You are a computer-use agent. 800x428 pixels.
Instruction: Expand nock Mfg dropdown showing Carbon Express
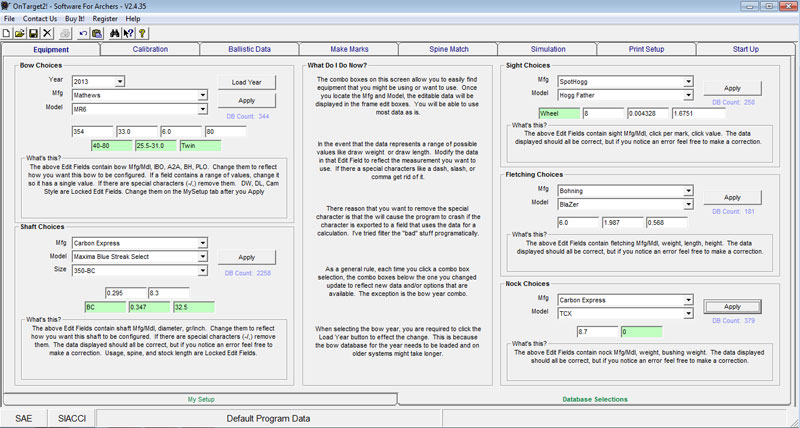688,300
